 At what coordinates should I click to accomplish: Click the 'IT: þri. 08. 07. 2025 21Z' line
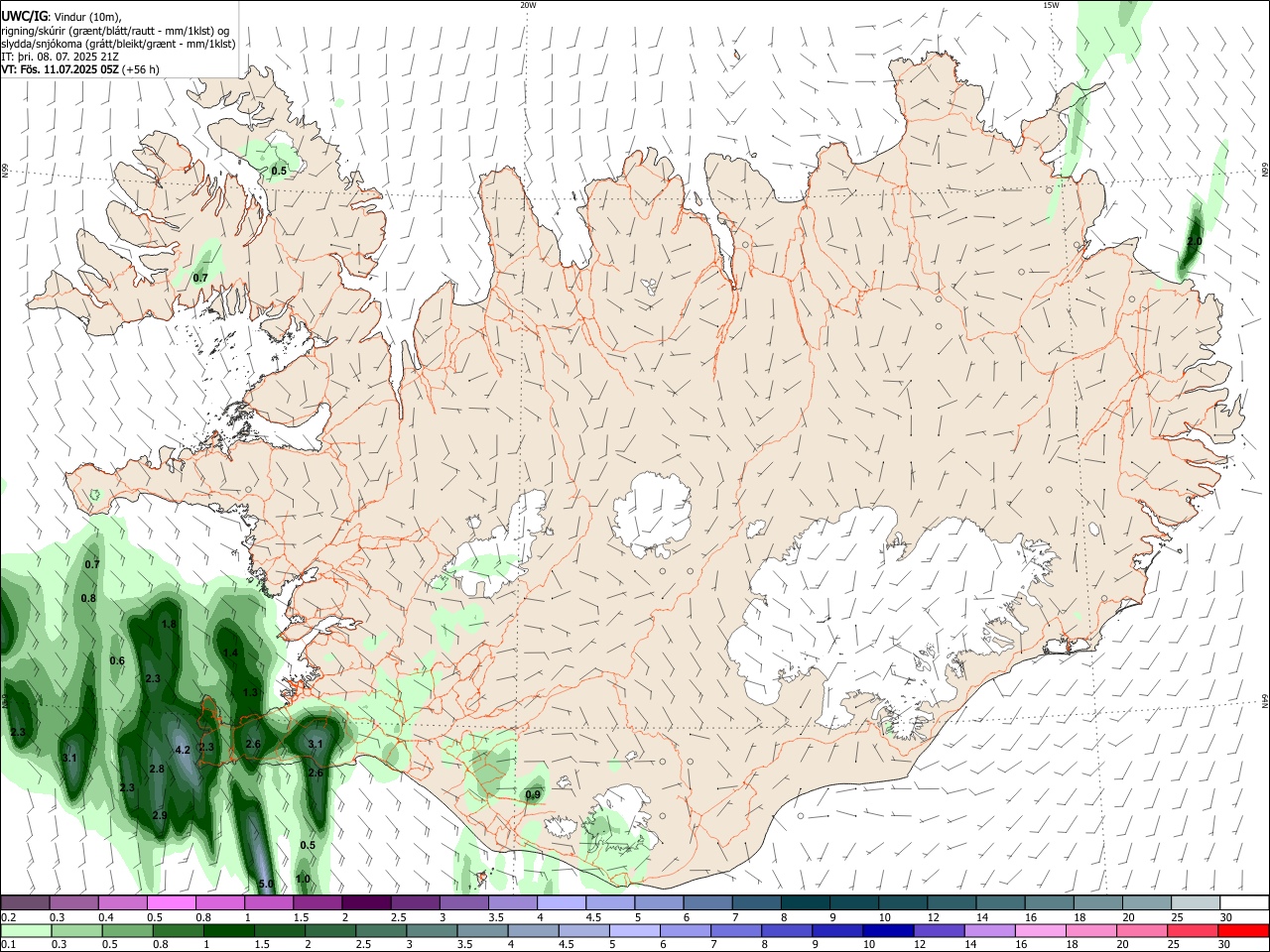pyautogui.click(x=61, y=57)
